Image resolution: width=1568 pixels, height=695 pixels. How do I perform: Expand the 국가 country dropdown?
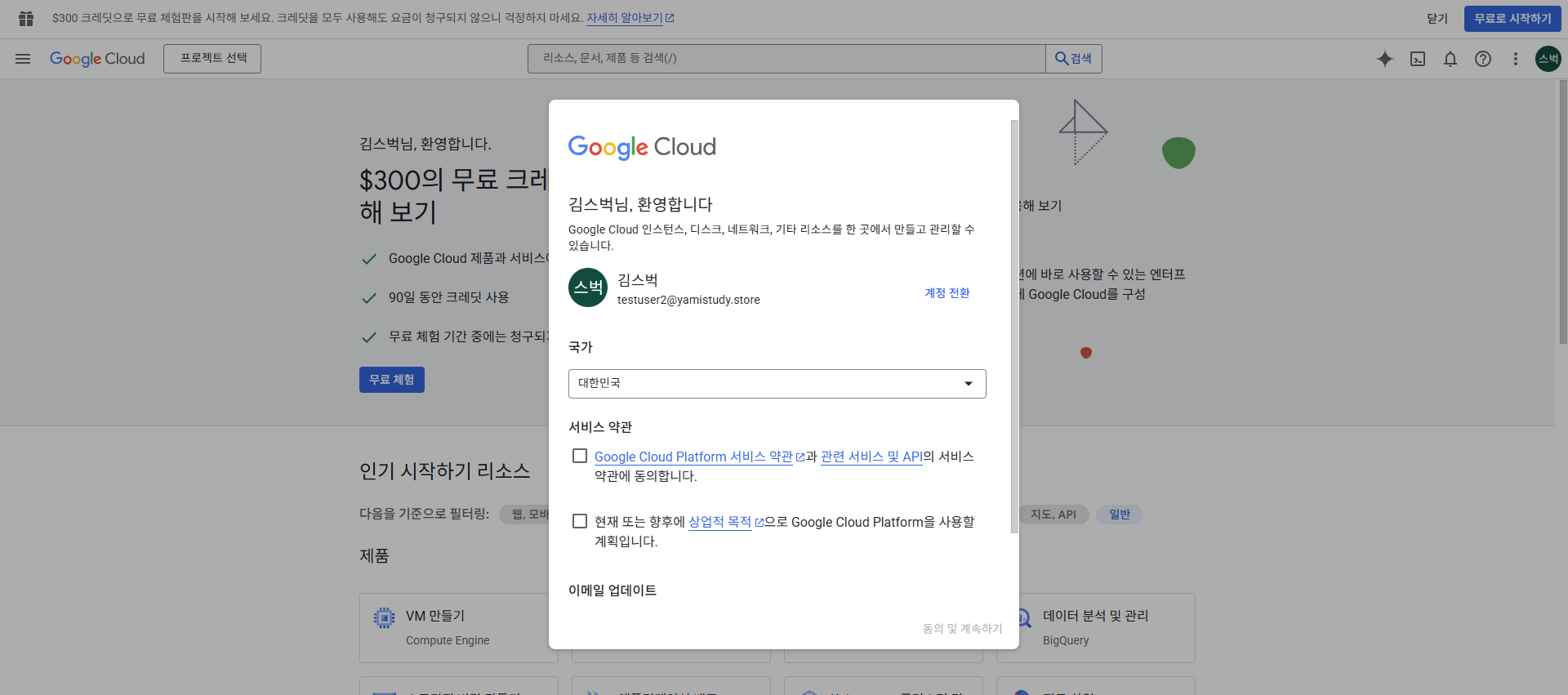coord(777,384)
